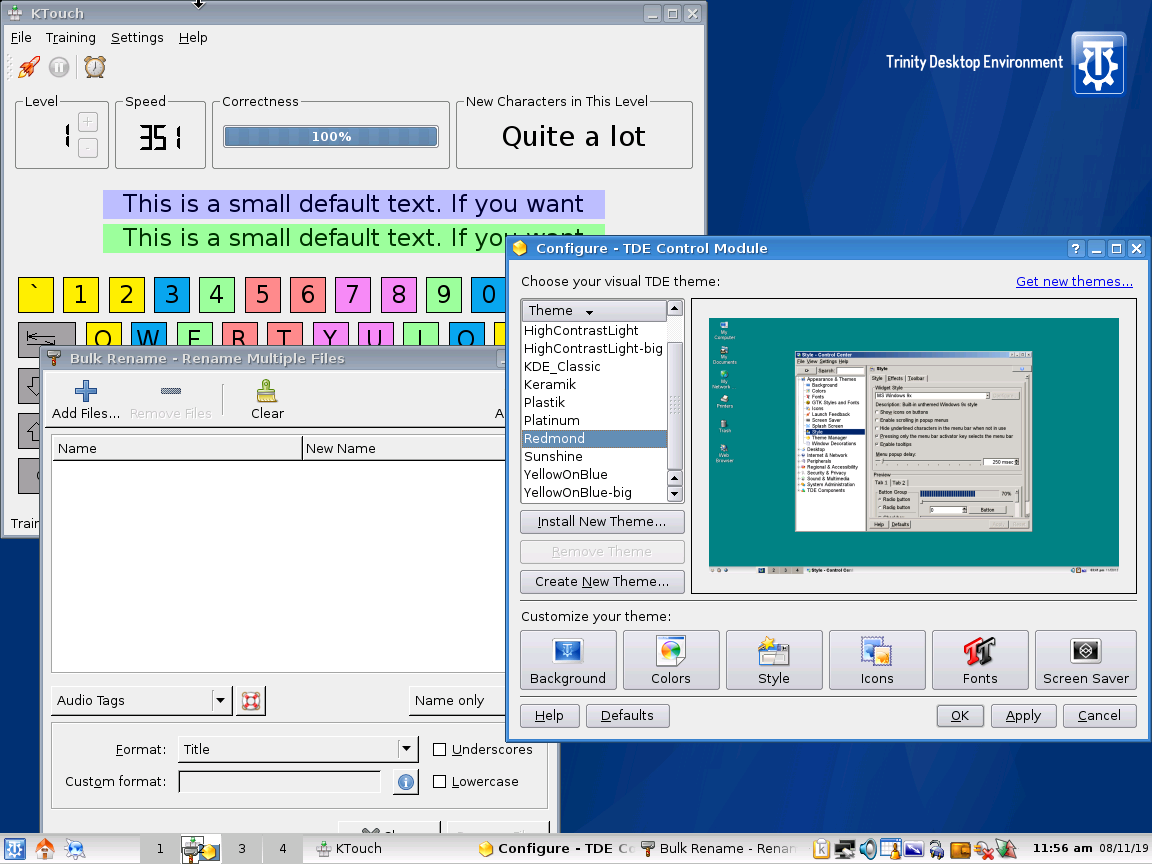1152x864 pixels.
Task: Click Install New Theme button
Action: [602, 522]
